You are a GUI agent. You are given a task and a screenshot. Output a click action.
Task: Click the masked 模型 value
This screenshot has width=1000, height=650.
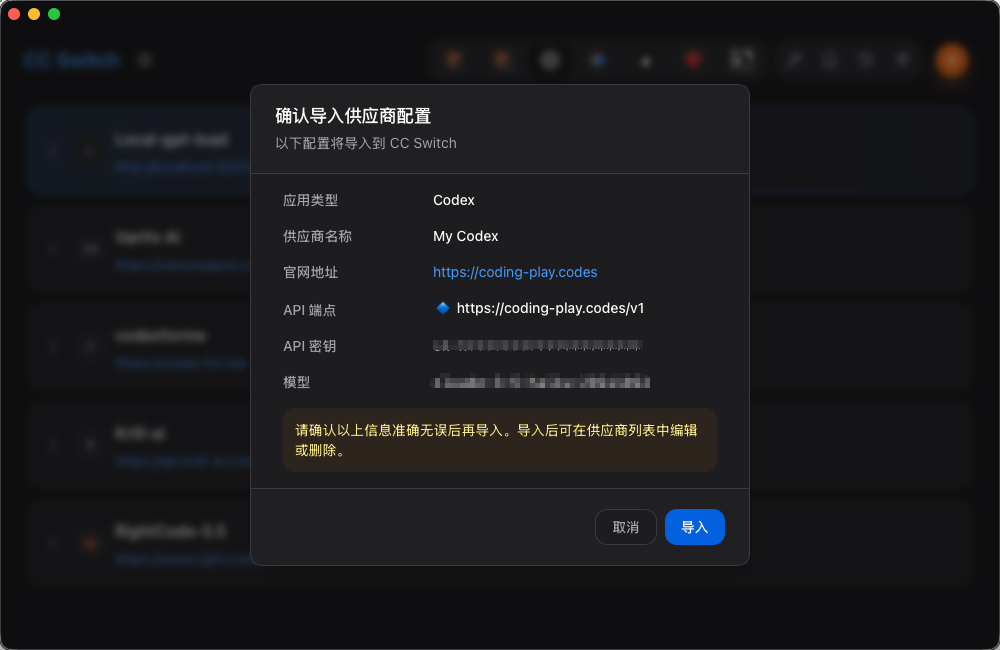click(x=540, y=382)
